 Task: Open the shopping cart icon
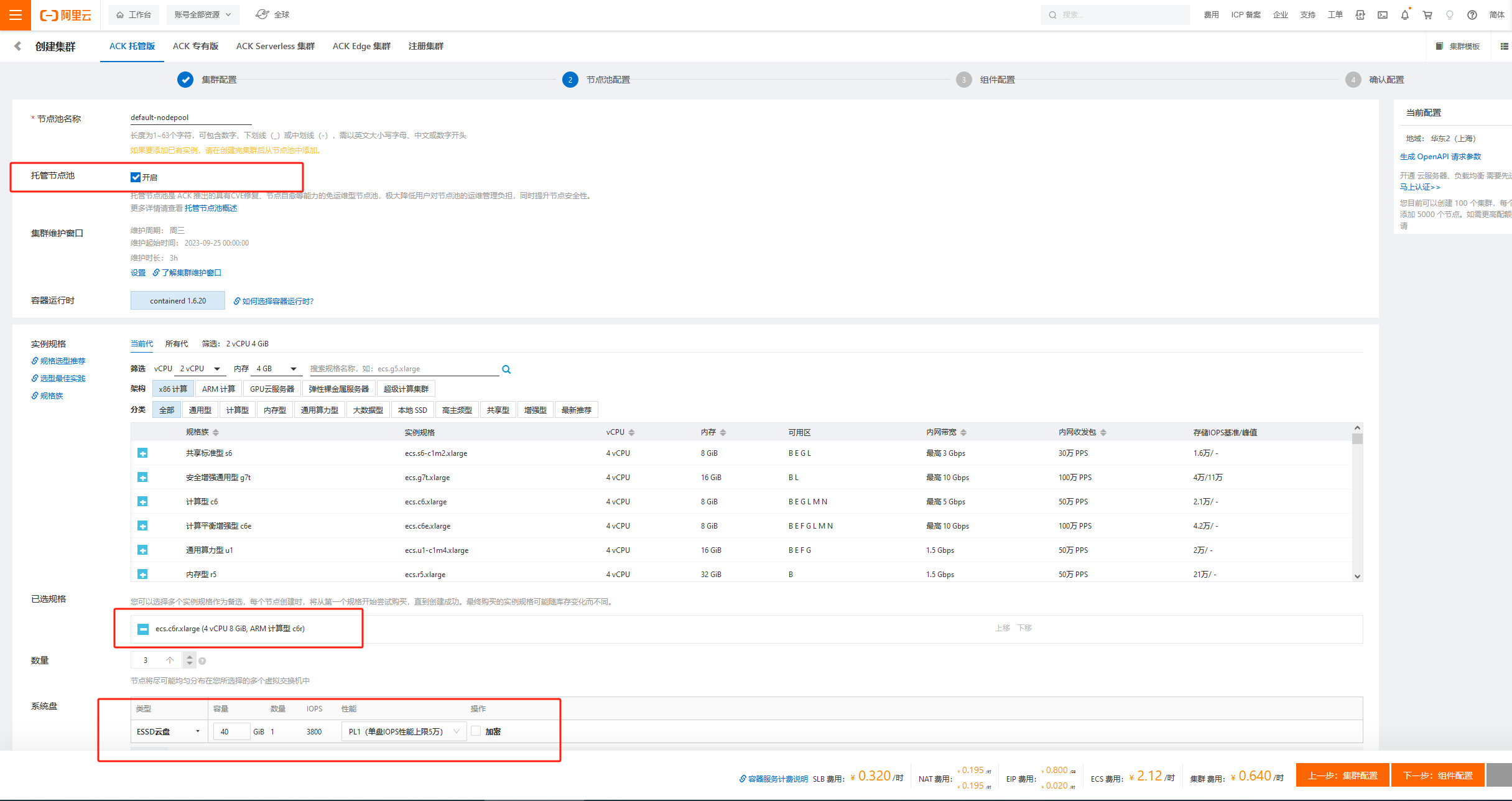[1427, 15]
